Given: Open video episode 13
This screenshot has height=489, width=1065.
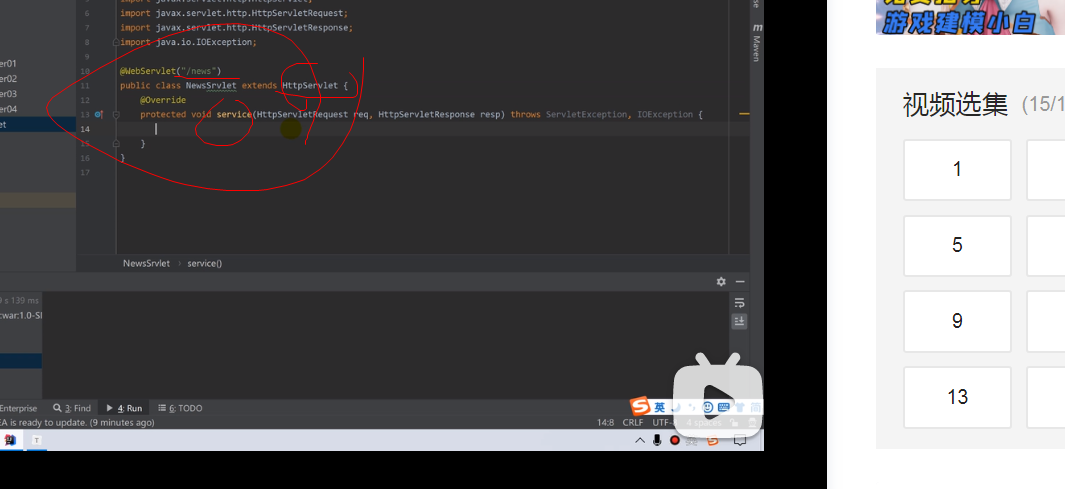Looking at the screenshot, I should coord(957,397).
